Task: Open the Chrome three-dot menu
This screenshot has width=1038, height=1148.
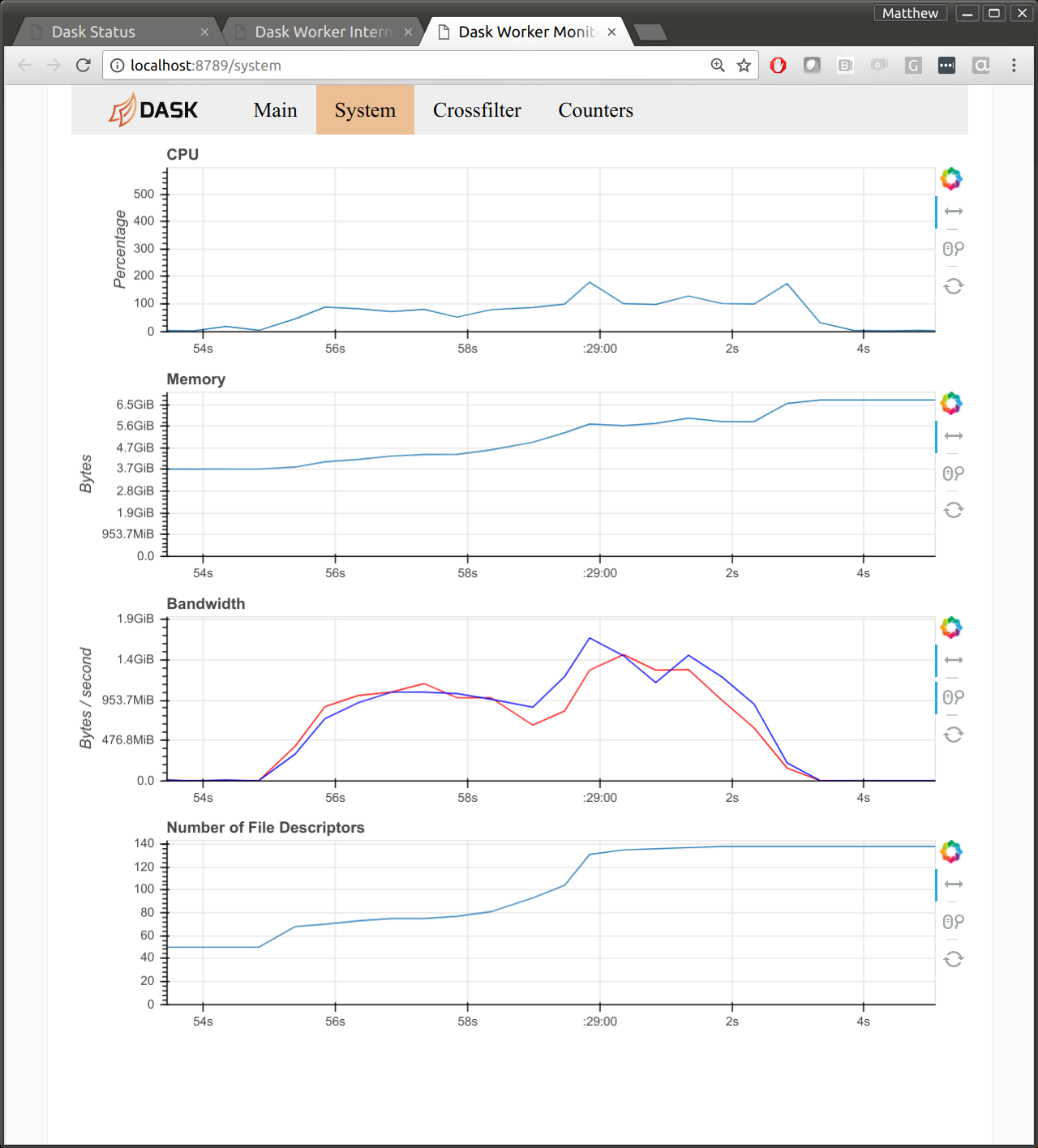Action: (x=1014, y=66)
